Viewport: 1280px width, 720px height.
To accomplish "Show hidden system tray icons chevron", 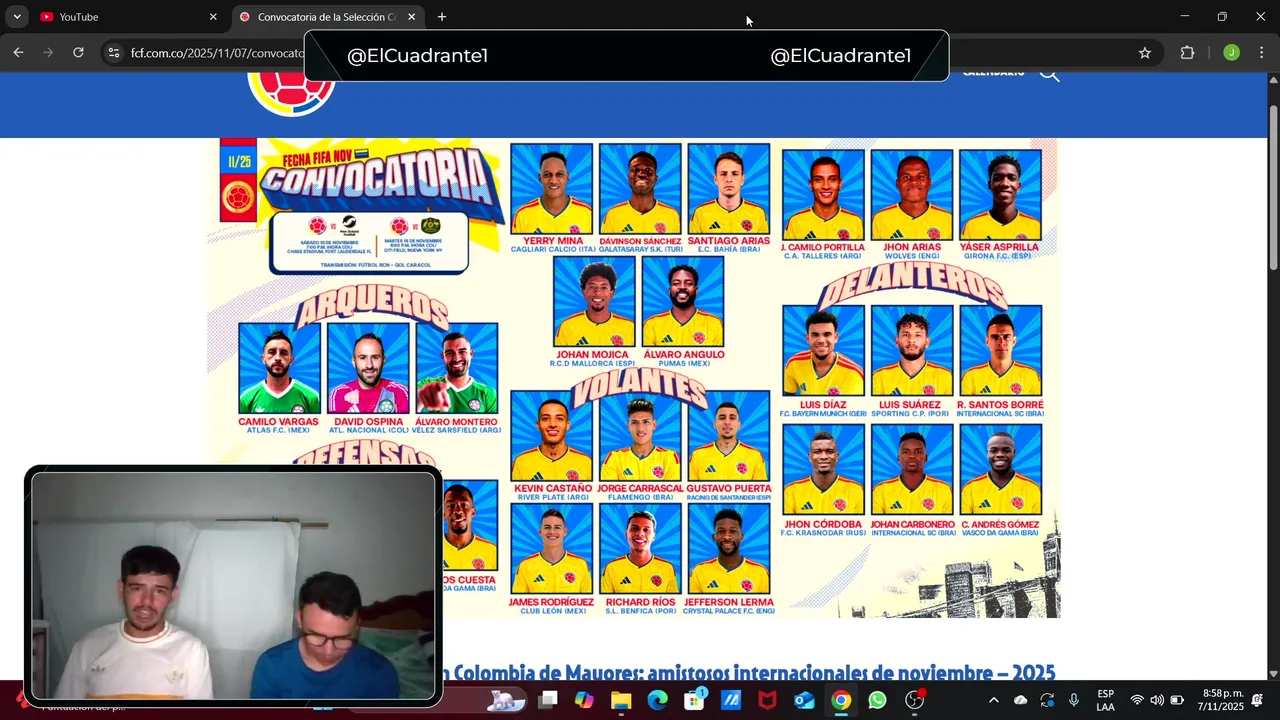I will [993, 700].
